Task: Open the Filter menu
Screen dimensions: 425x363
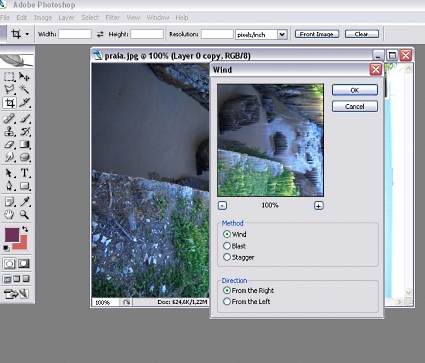Action: [x=112, y=18]
